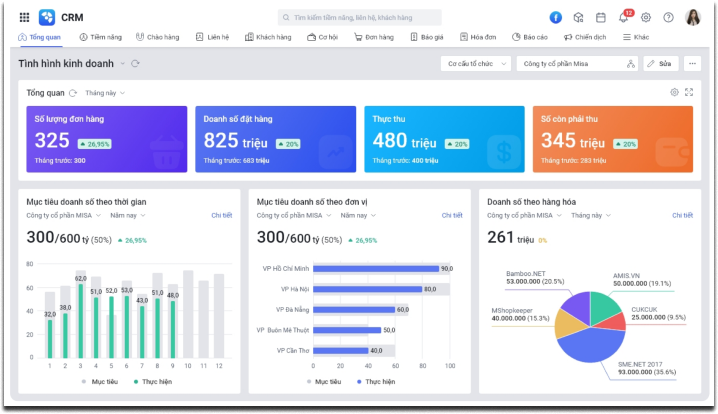Toggle Thực hiện legend in unit chart
The width and height of the screenshot is (718, 414).
(x=376, y=381)
